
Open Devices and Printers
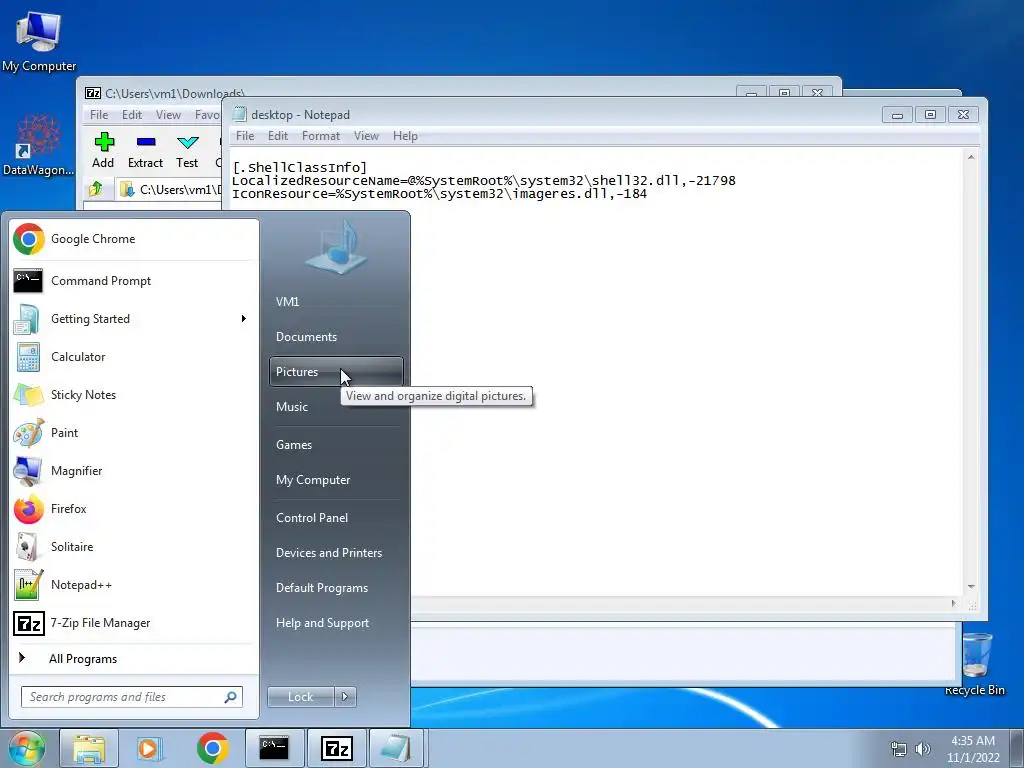point(336,553)
